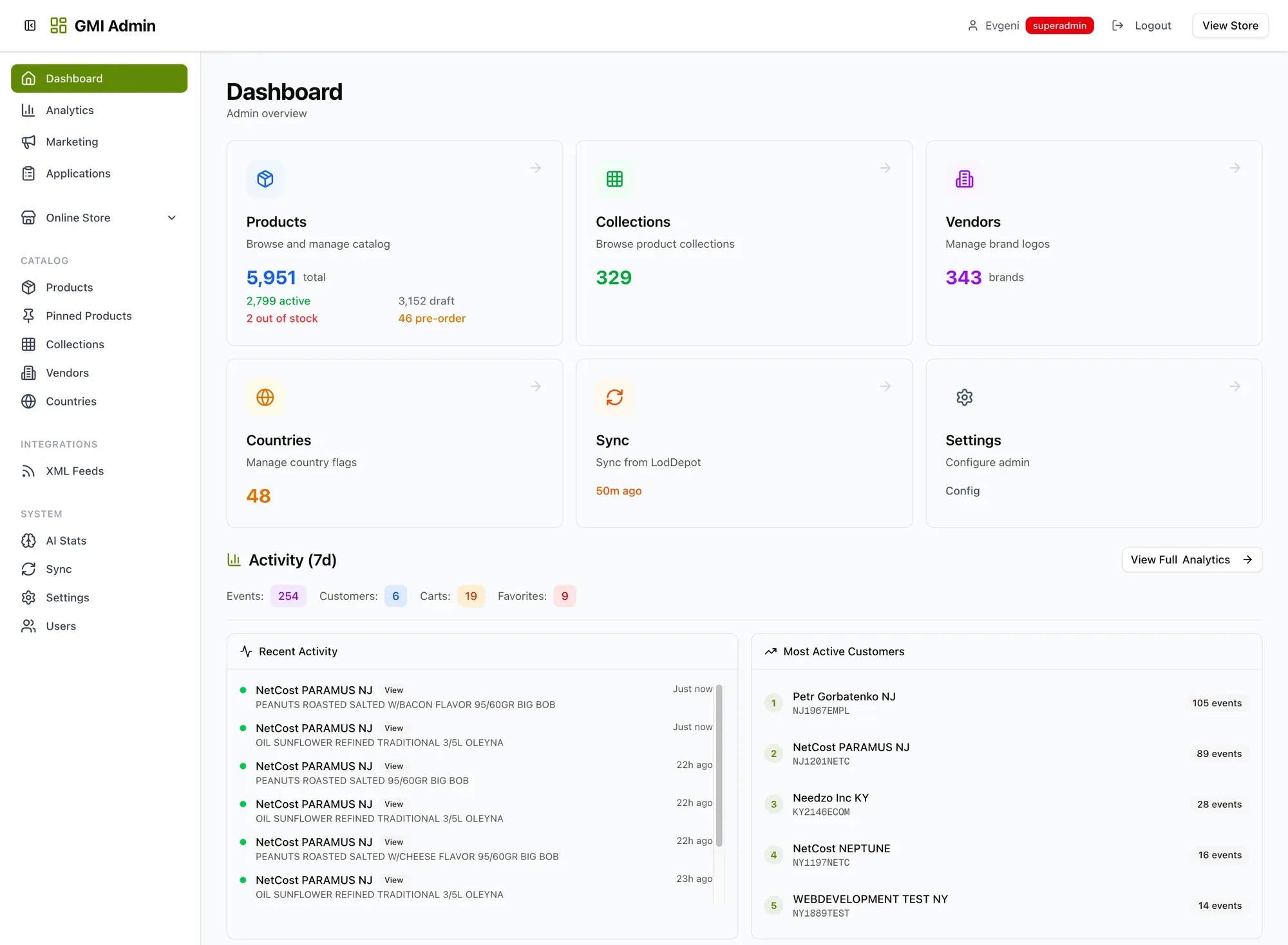The height and width of the screenshot is (945, 1288).
Task: Click the 50m ago sync time
Action: pos(618,491)
